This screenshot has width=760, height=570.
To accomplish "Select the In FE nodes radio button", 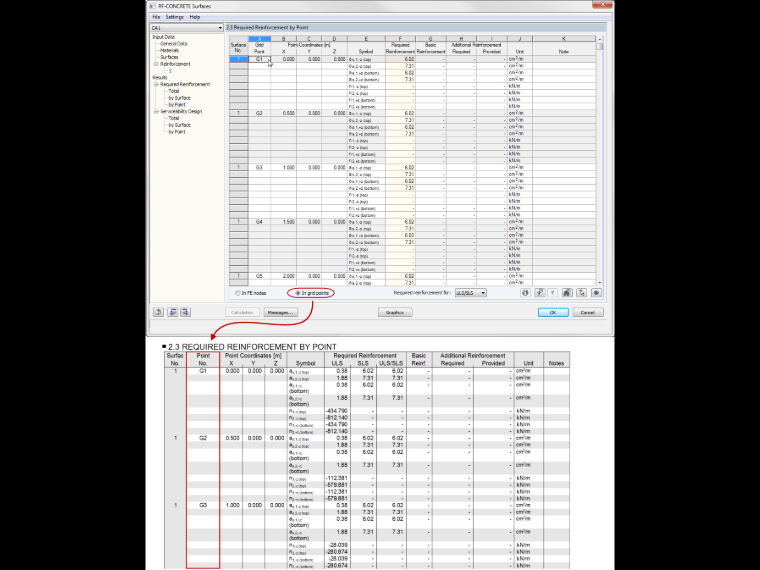I will [238, 293].
